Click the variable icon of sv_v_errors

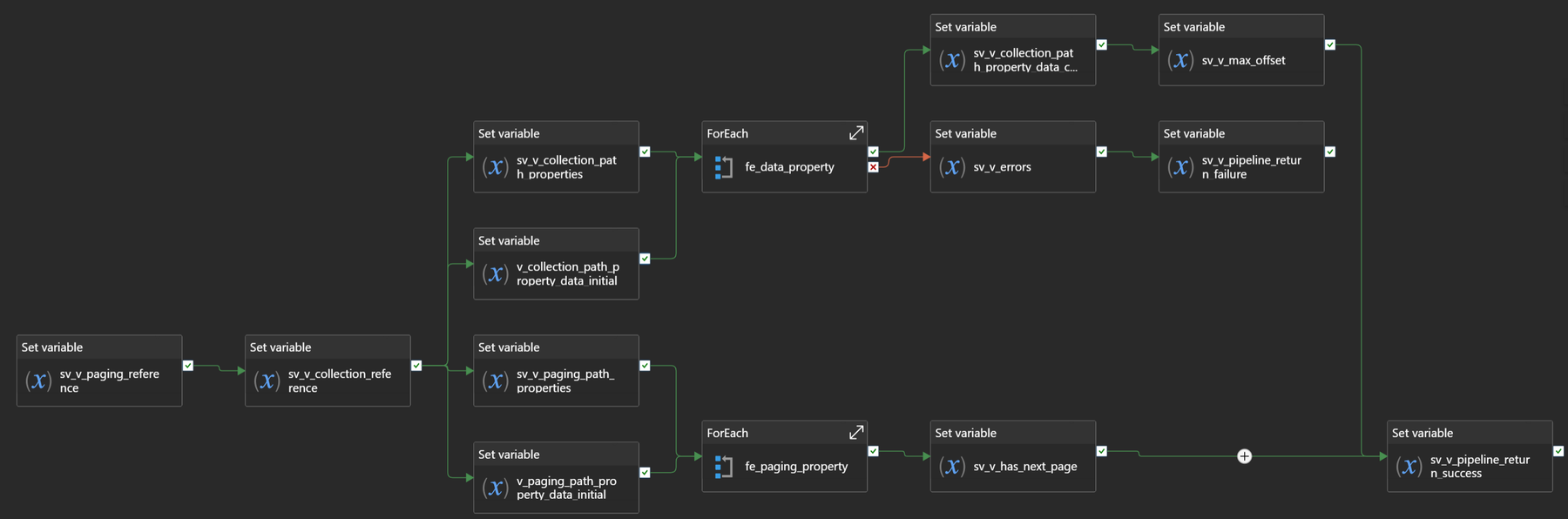click(x=952, y=167)
